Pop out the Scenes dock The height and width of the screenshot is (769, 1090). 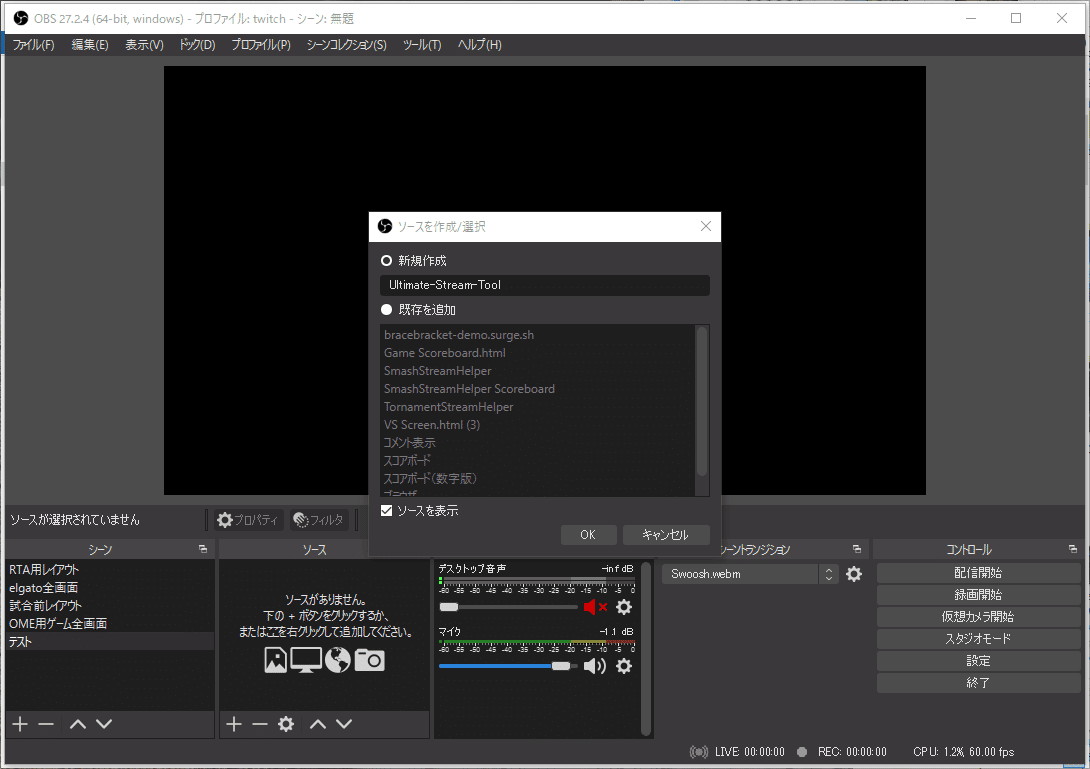pos(203,549)
